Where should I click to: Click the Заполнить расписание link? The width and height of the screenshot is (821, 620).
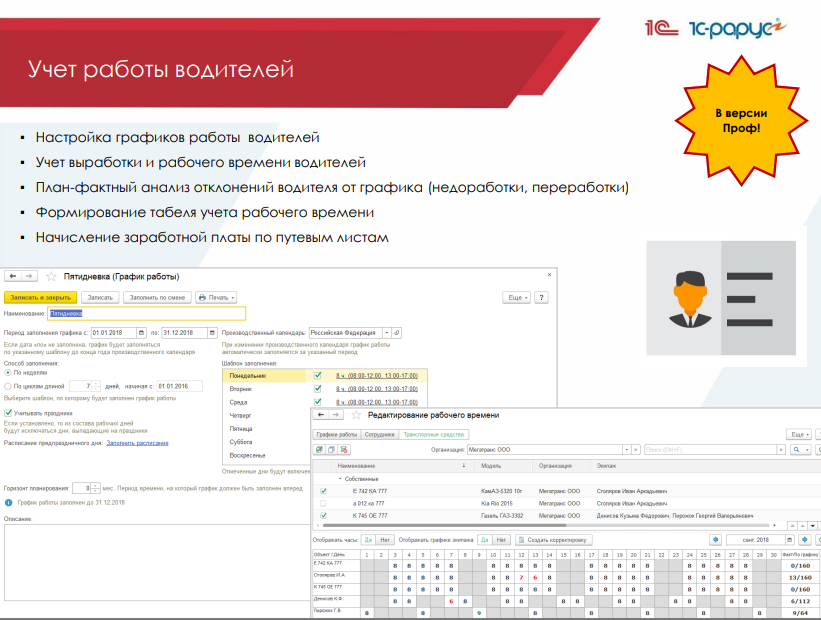click(138, 442)
